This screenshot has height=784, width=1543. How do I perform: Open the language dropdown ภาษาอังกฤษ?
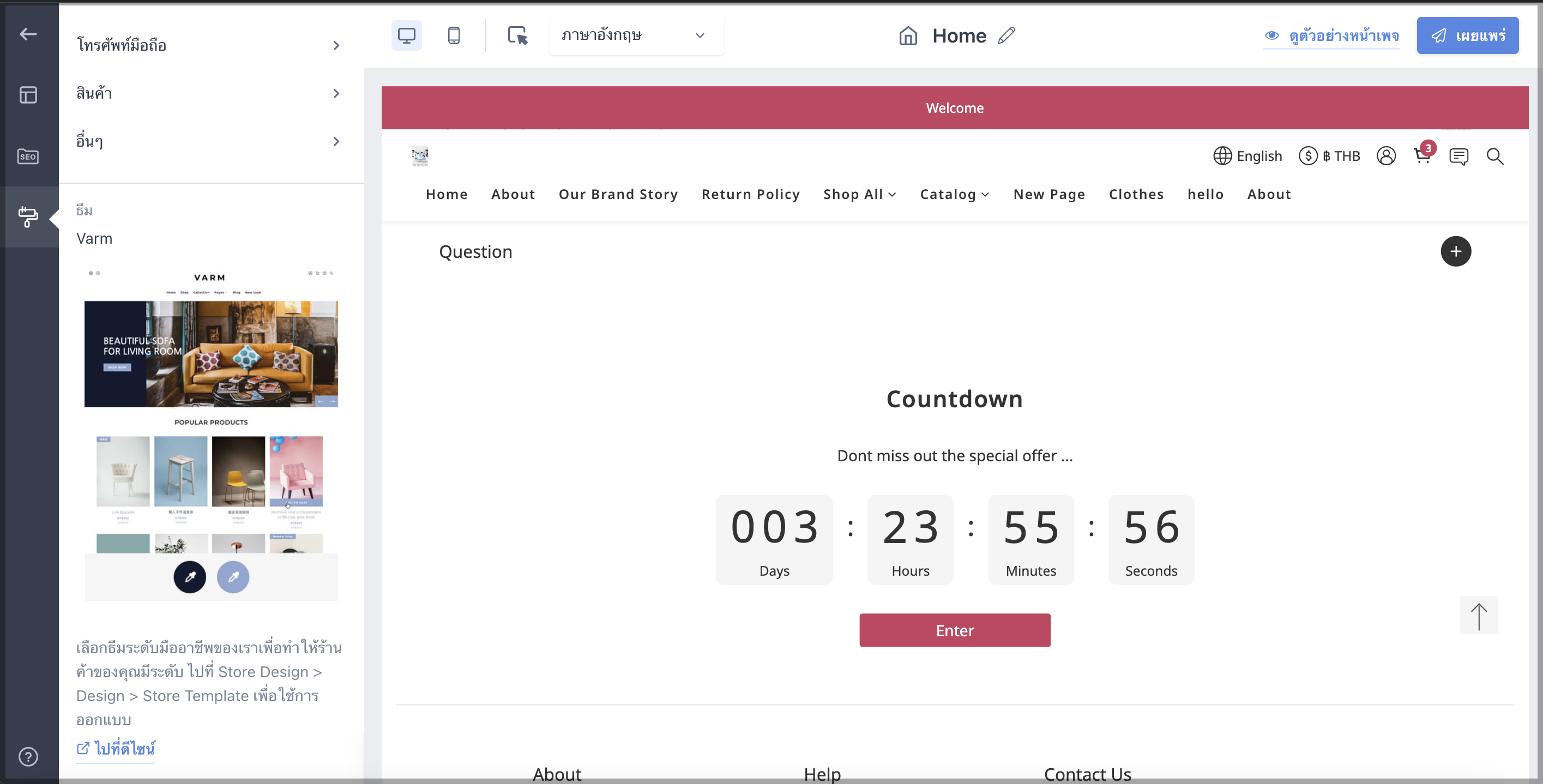pos(636,35)
